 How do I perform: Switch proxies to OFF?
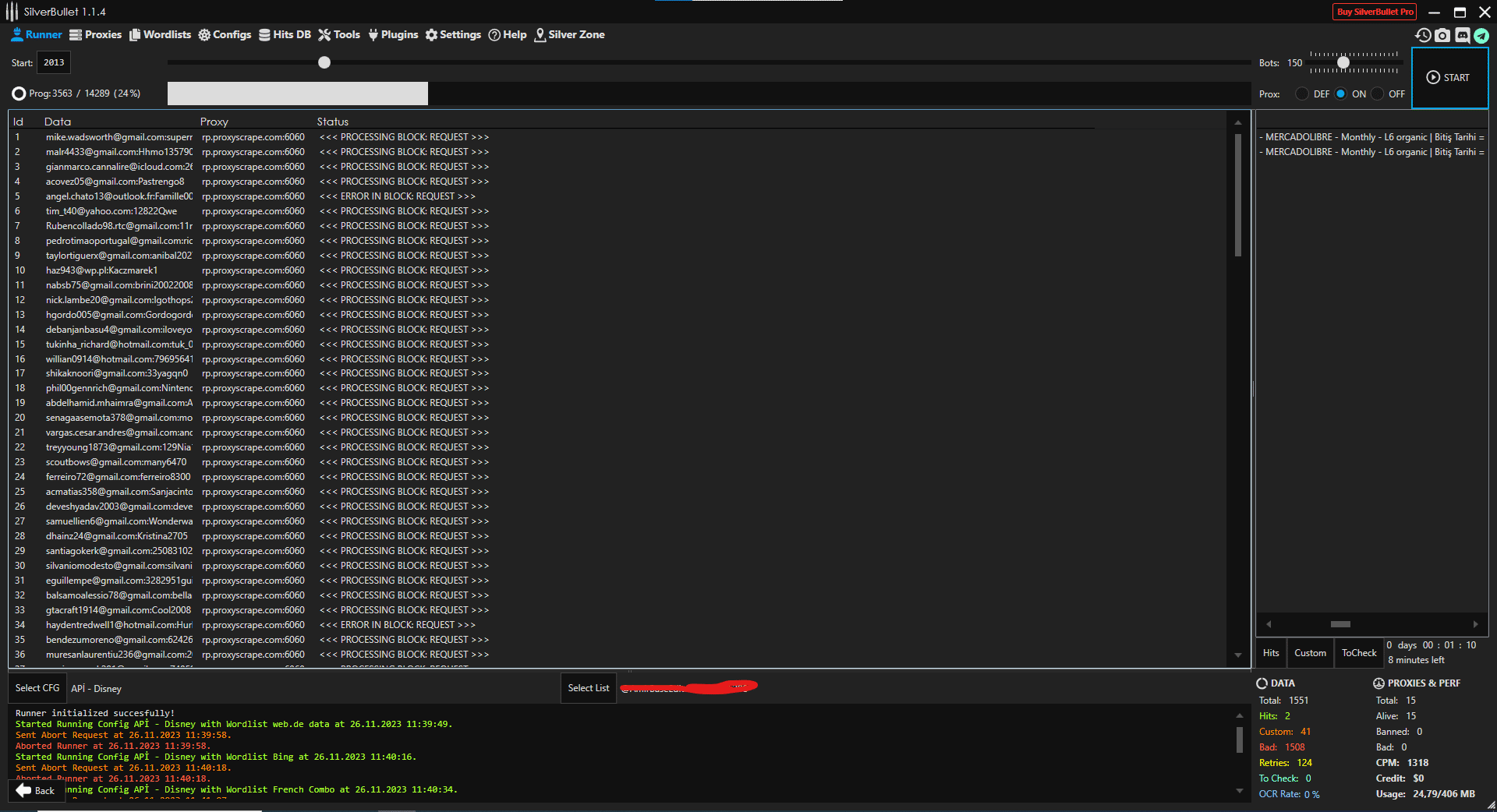(x=1378, y=94)
